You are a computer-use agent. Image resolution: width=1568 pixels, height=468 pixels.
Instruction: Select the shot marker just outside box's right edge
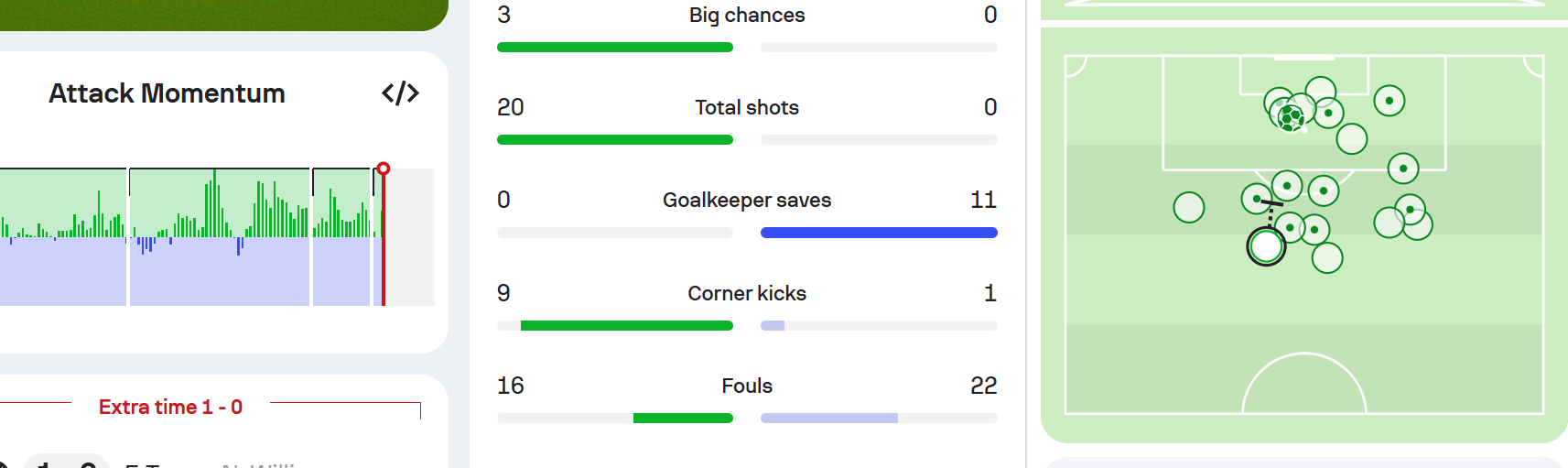tap(1403, 169)
